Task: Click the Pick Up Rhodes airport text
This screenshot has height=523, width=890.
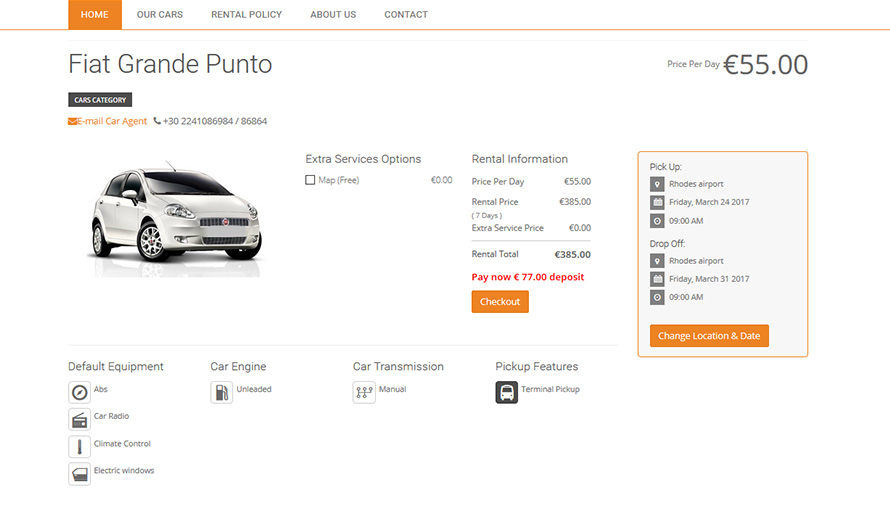Action: [696, 184]
